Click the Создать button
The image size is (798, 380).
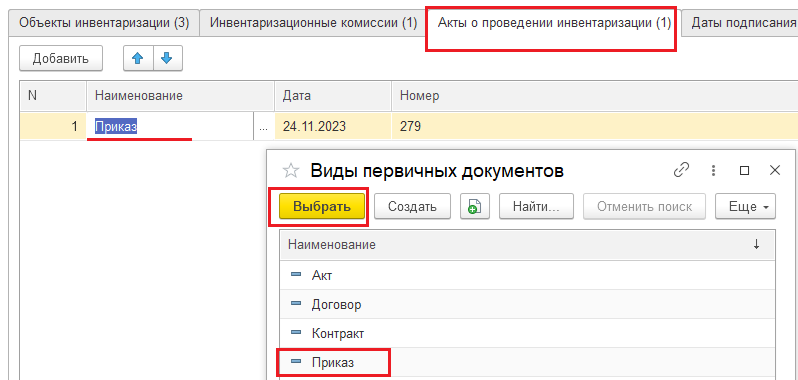412,207
